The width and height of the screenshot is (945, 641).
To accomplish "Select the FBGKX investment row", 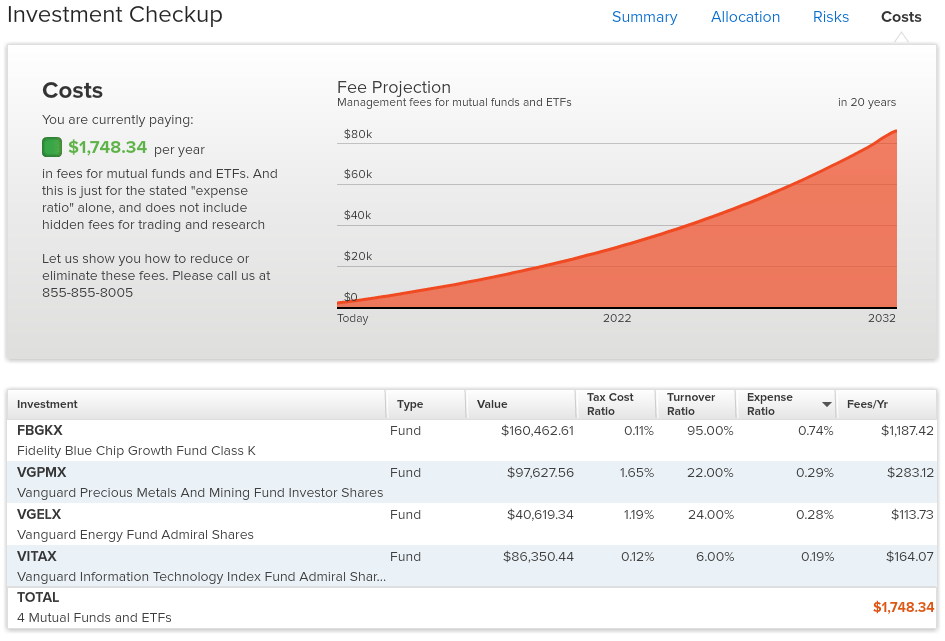I will click(x=40, y=430).
